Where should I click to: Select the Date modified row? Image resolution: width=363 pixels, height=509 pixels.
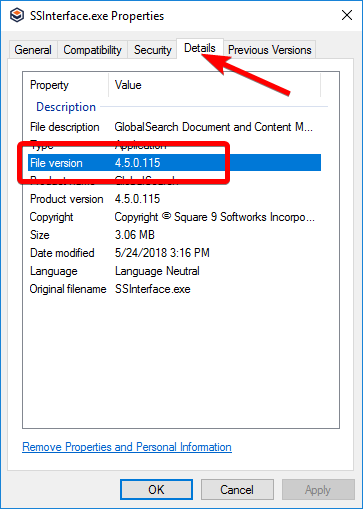tap(174, 253)
